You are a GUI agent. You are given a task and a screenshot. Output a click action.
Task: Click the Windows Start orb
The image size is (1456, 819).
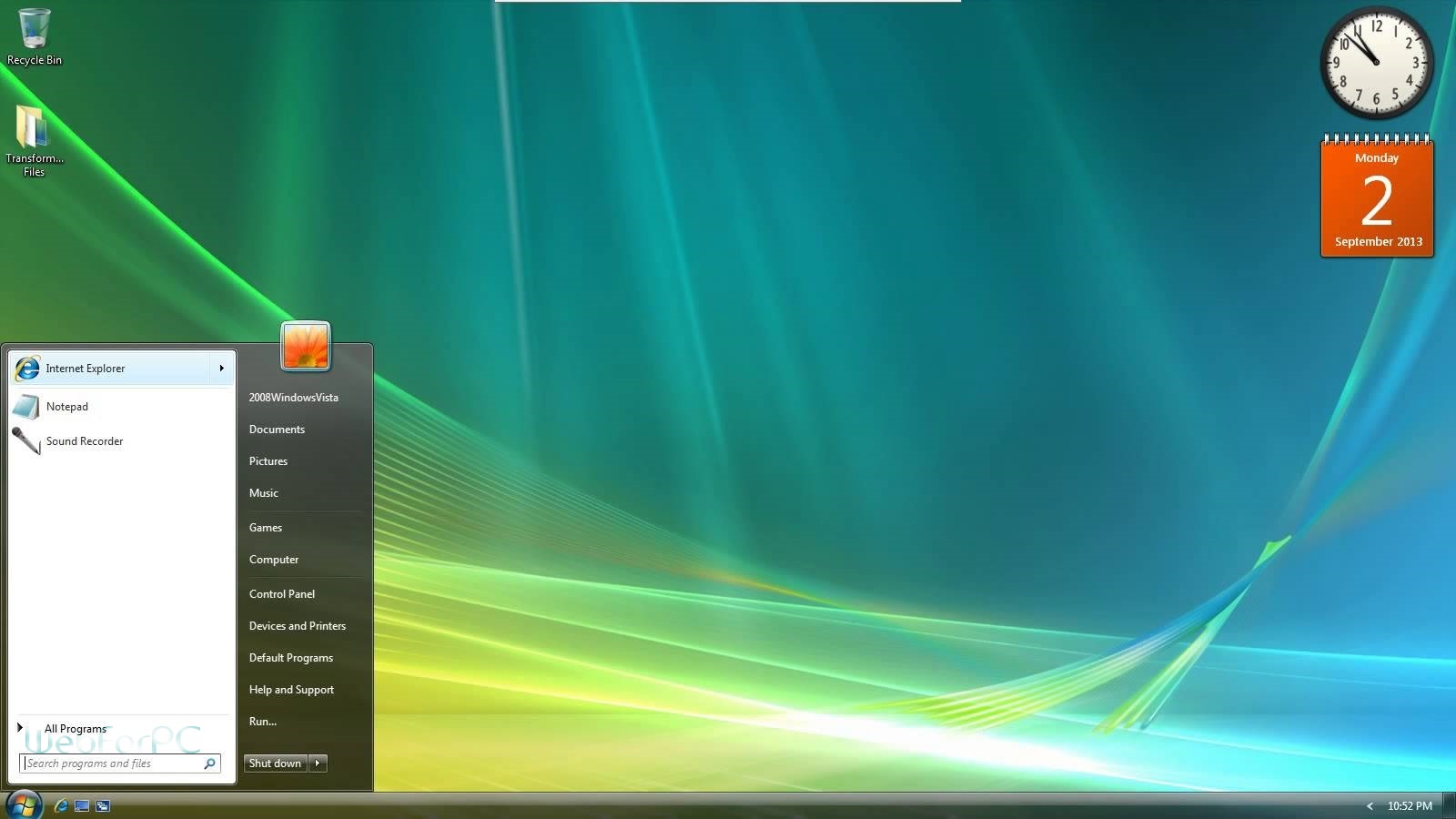(23, 804)
